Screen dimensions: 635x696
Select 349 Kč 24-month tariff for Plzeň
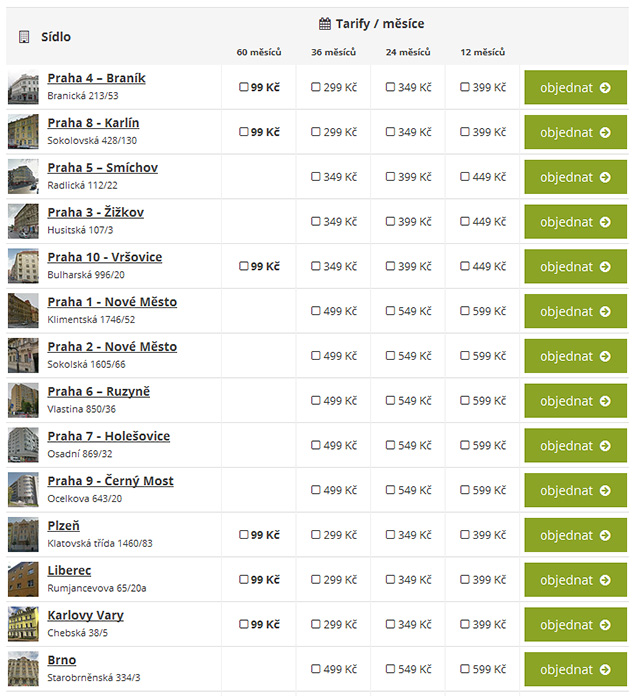point(390,534)
